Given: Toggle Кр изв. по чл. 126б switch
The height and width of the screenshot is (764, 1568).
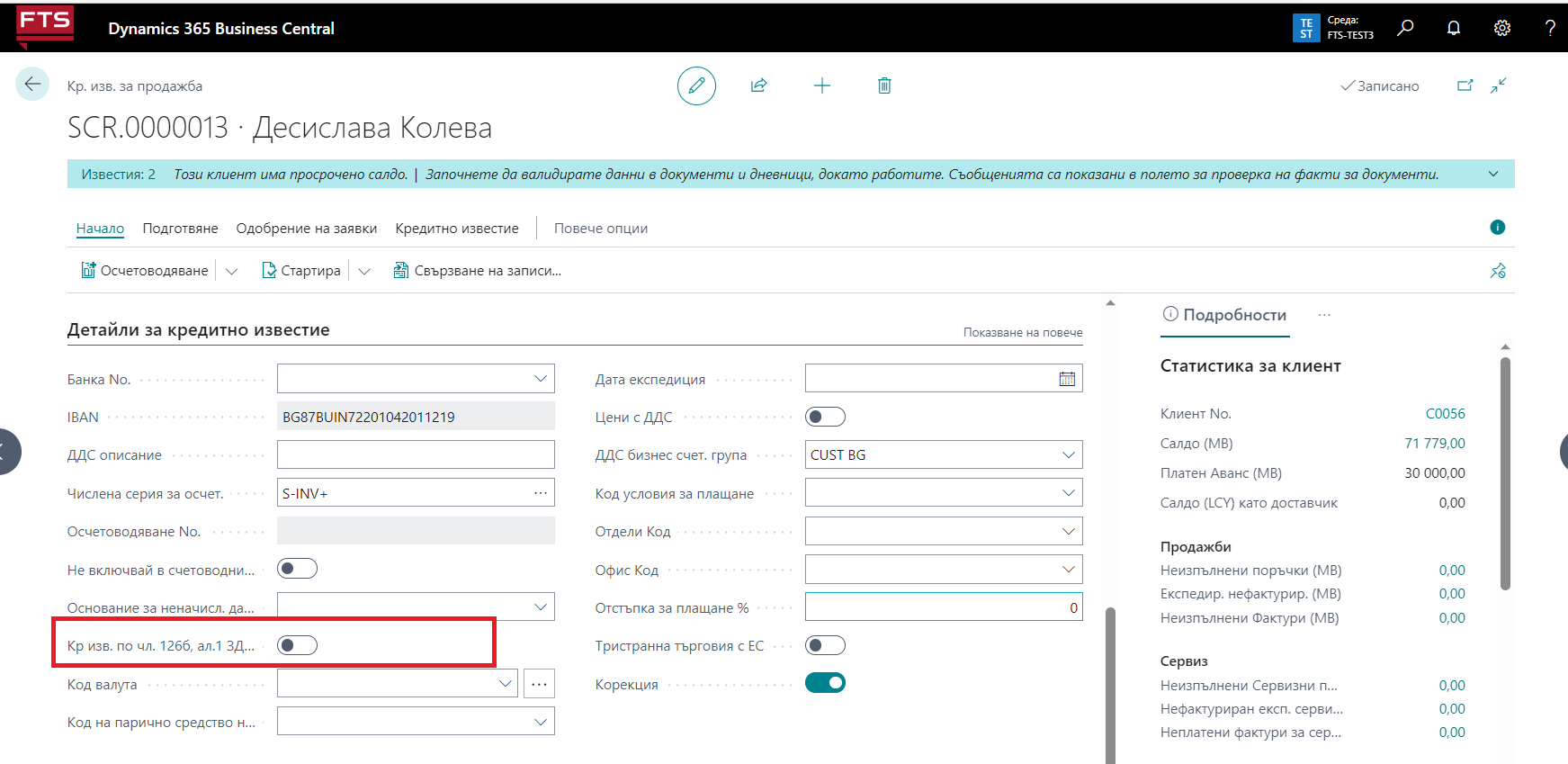Looking at the screenshot, I should (x=297, y=645).
